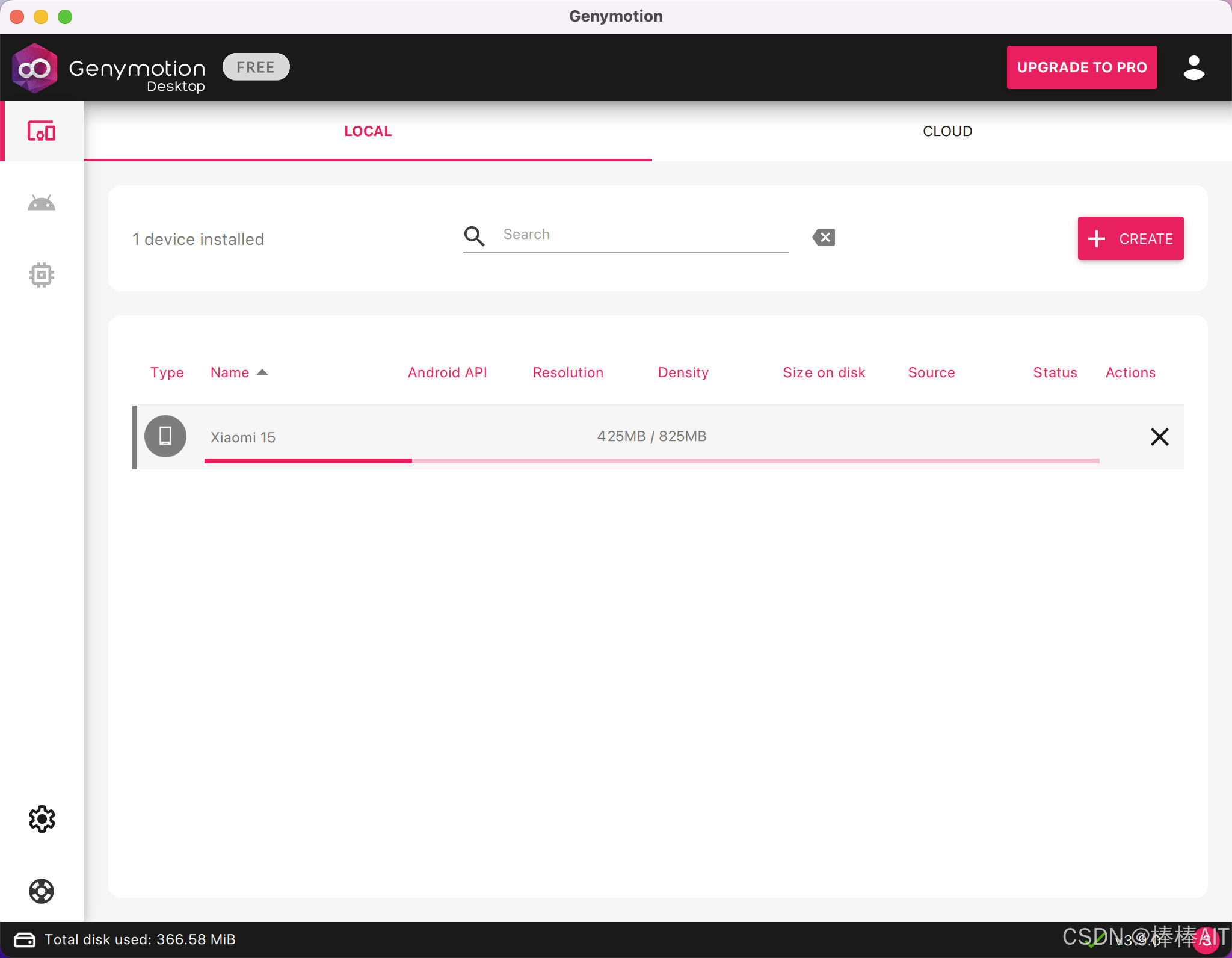
Task: Click the 425MB / 825MB download progress text
Action: [x=651, y=436]
